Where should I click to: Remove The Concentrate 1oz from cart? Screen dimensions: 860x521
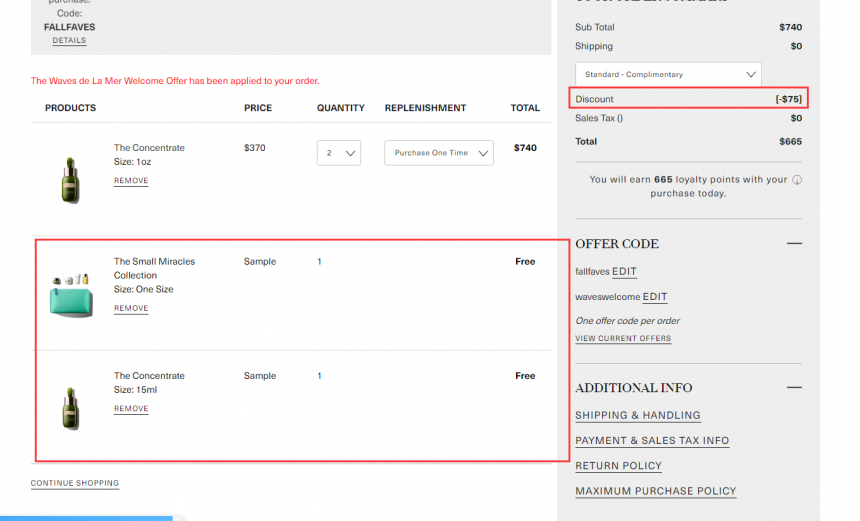pos(131,181)
